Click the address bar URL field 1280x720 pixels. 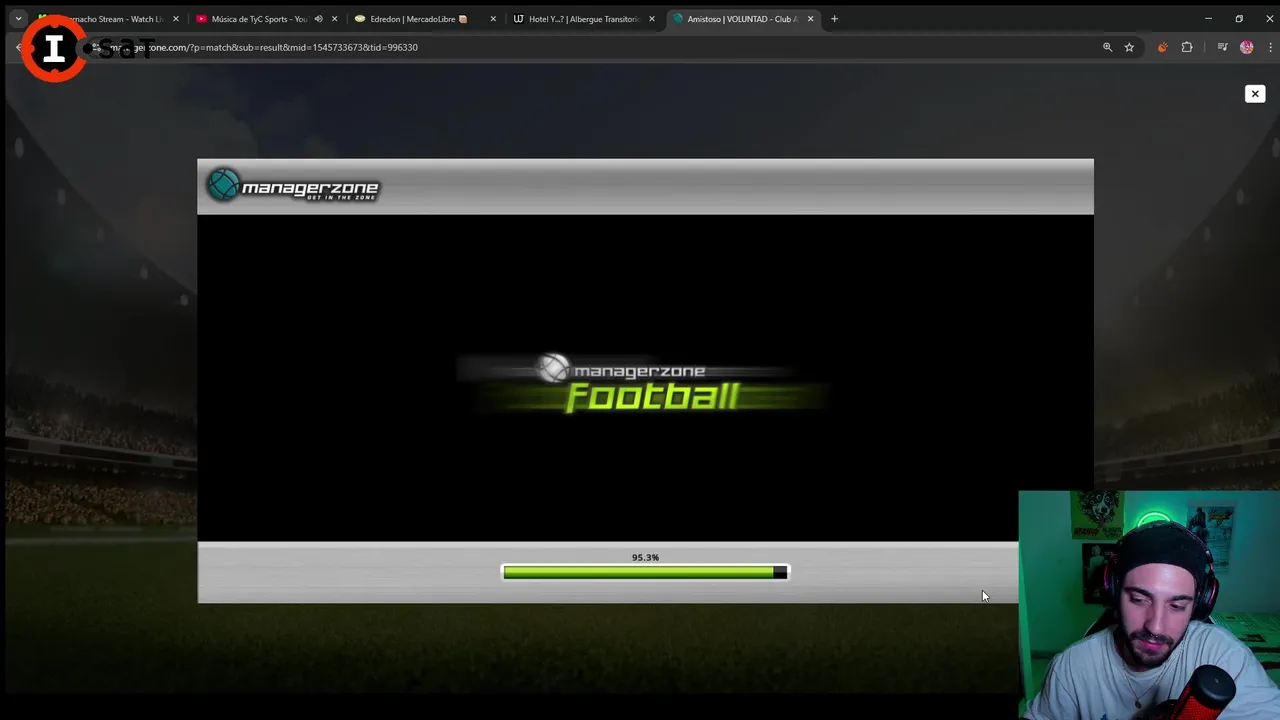pyautogui.click(x=590, y=47)
